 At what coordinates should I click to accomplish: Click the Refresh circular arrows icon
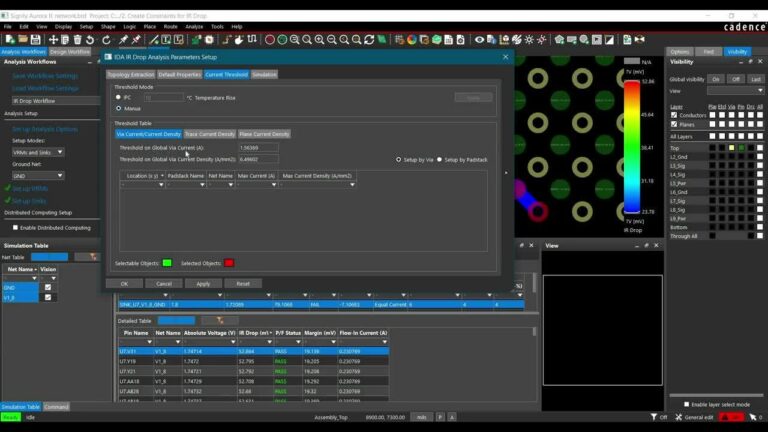pyautogui.click(x=369, y=40)
